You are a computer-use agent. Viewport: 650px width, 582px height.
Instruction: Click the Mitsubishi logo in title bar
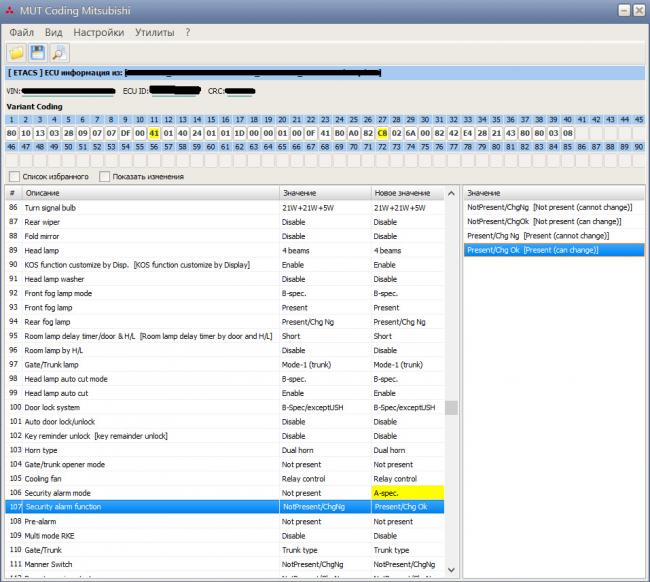10,9
